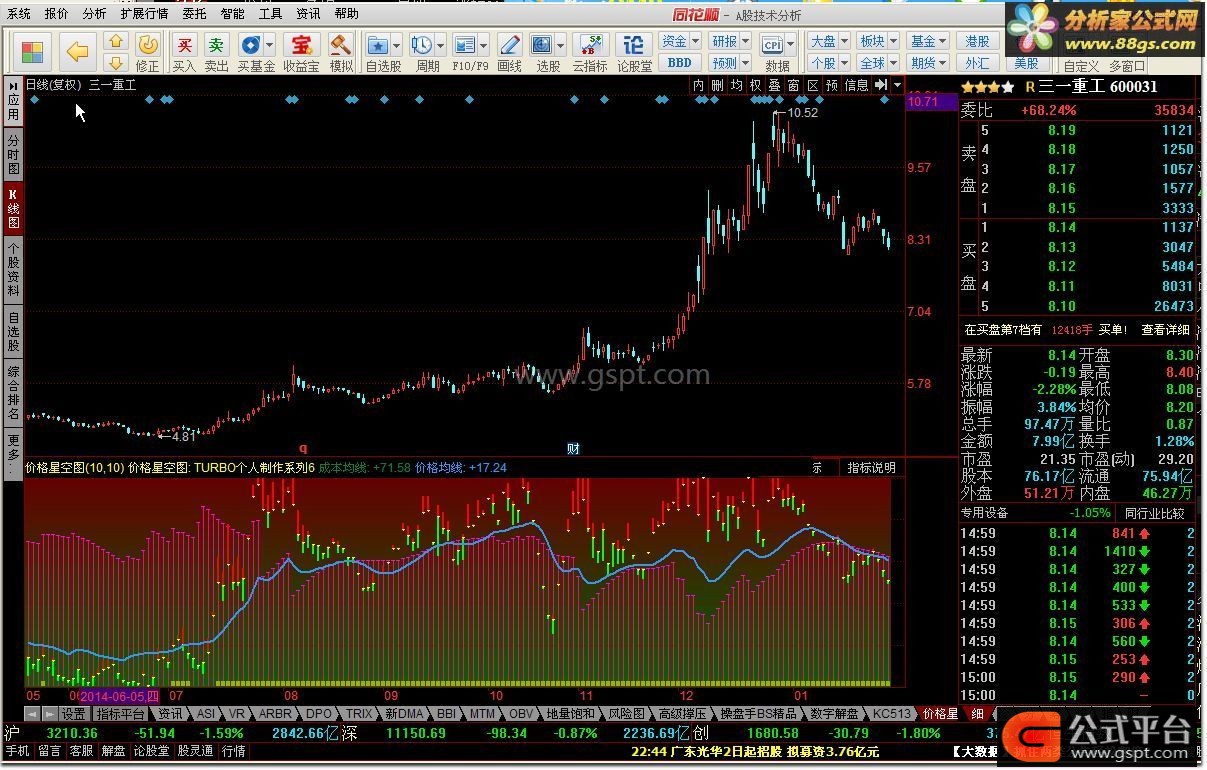Click the colorful home grid icon
The width and height of the screenshot is (1207, 770).
pos(33,51)
